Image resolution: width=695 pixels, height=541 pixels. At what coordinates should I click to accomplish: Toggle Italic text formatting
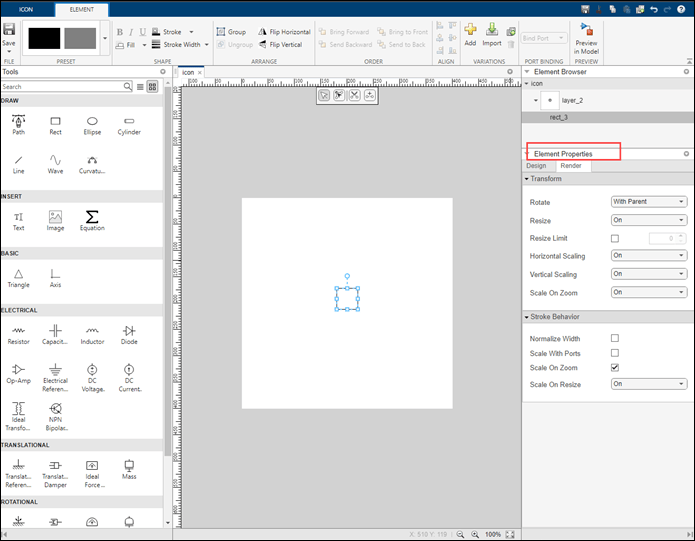131,32
